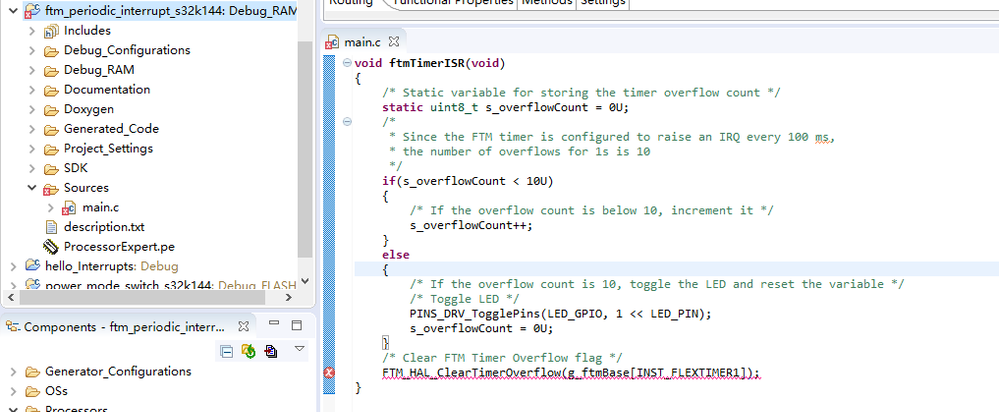Screen dimensions: 999x412
Task: Expand the SDK folder
Action: pos(32,169)
